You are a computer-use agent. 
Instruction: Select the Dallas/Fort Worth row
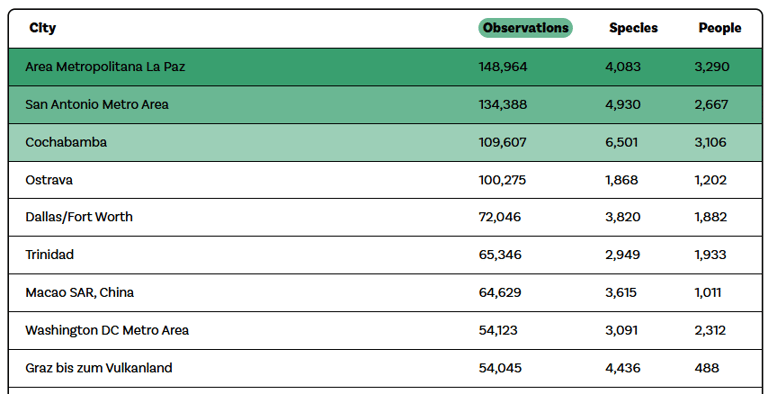point(385,217)
